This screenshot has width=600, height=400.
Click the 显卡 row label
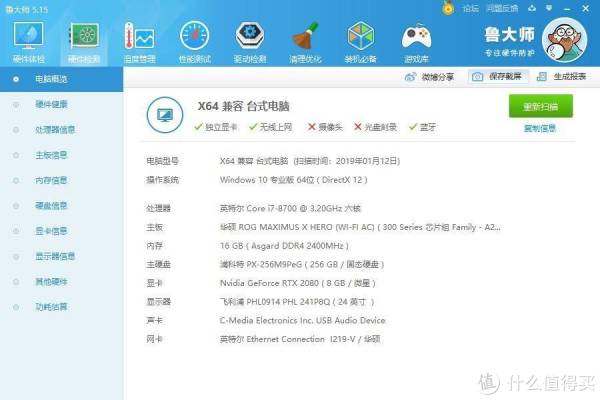coord(154,283)
